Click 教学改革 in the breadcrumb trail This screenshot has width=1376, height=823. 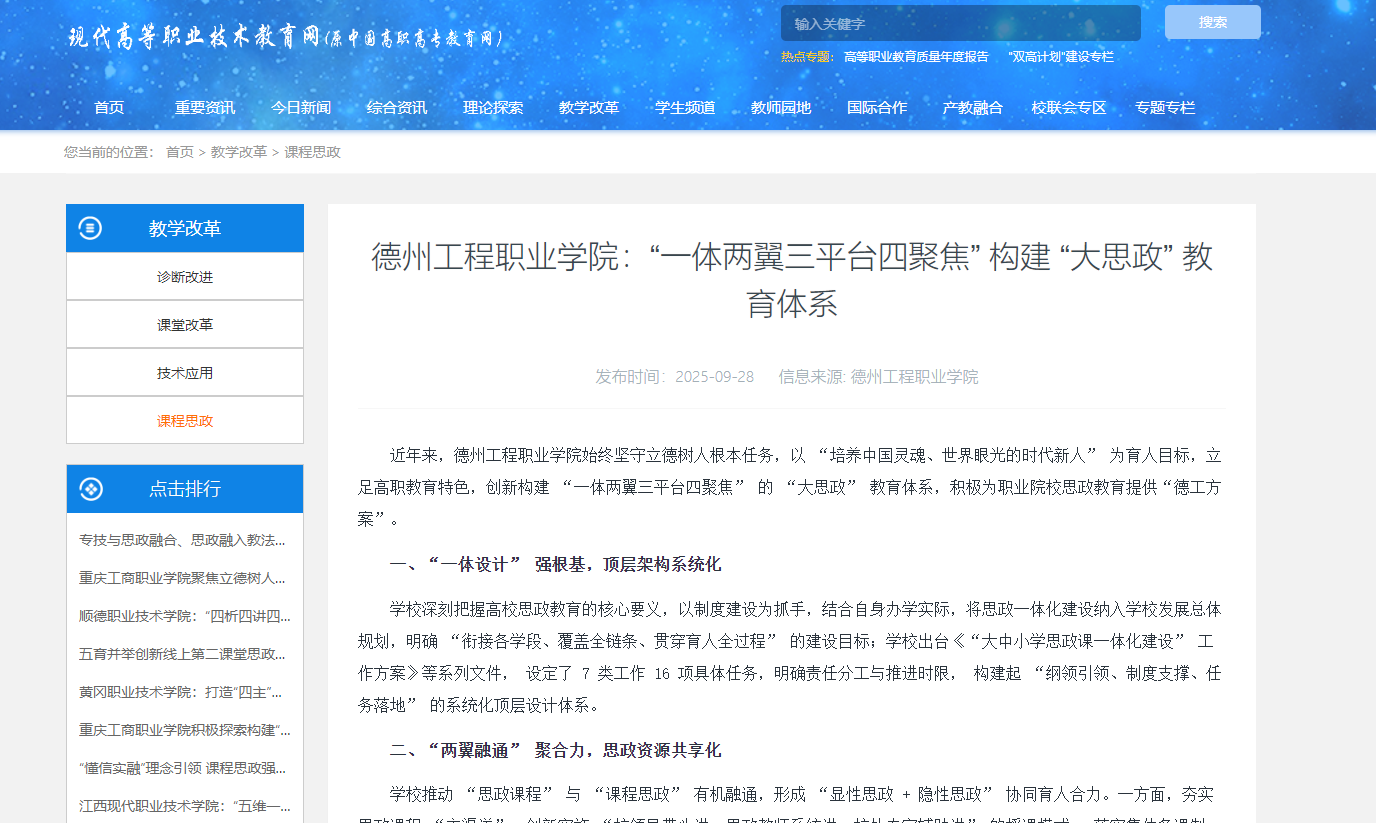(238, 152)
